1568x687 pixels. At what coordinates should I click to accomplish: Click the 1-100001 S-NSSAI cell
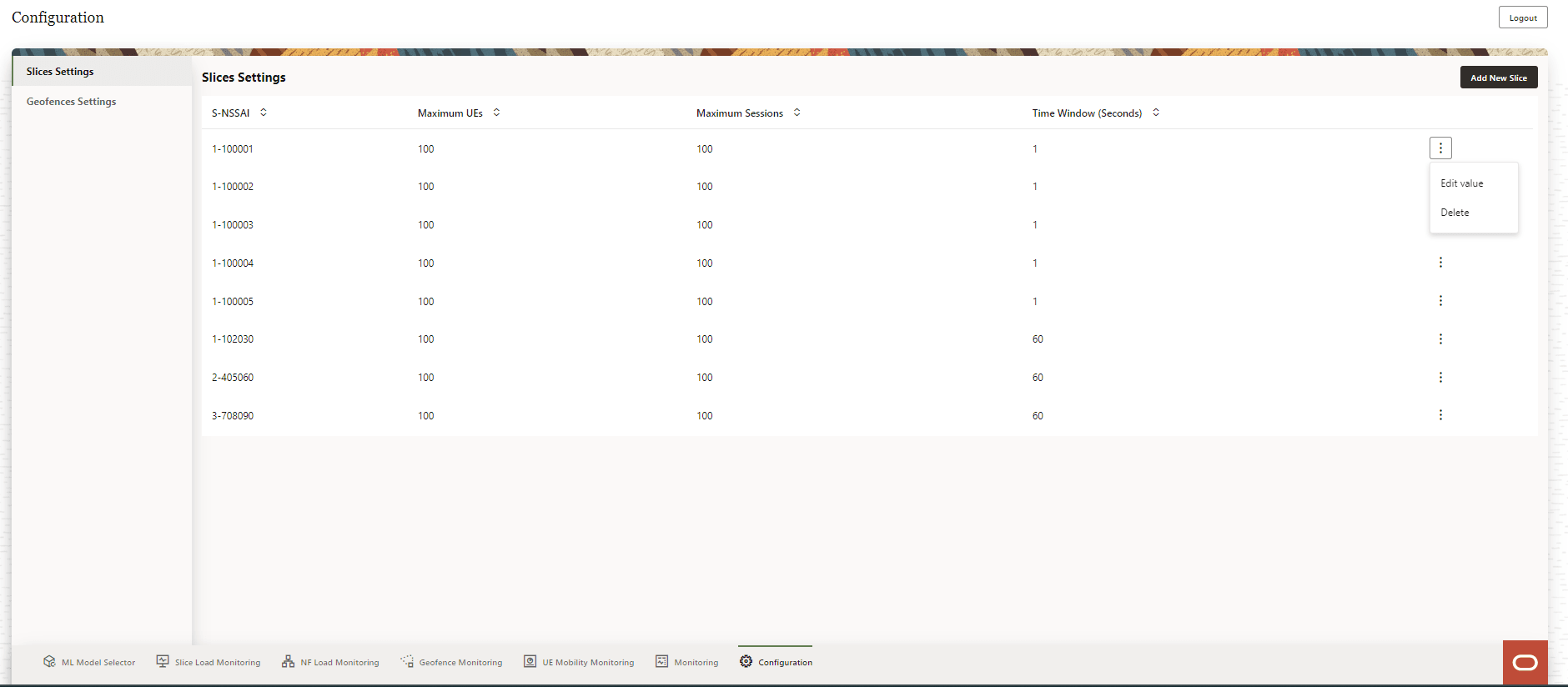coord(233,149)
